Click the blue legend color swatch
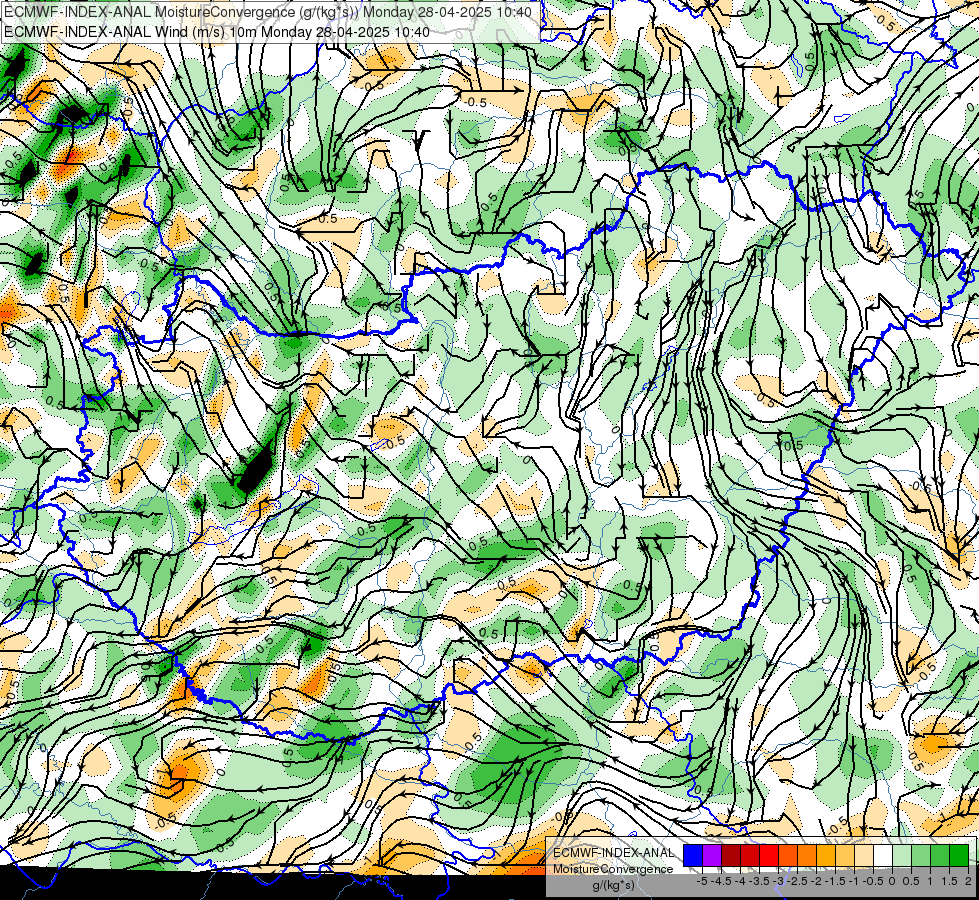 (693, 856)
